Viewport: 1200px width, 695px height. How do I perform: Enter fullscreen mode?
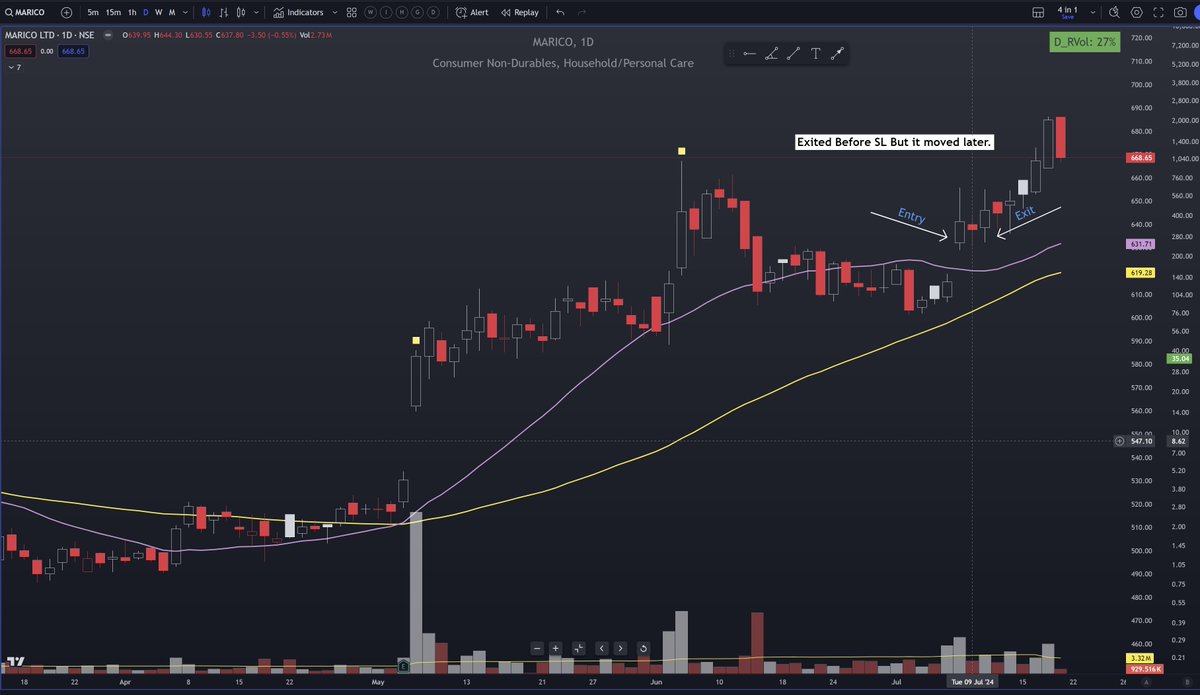(1160, 13)
